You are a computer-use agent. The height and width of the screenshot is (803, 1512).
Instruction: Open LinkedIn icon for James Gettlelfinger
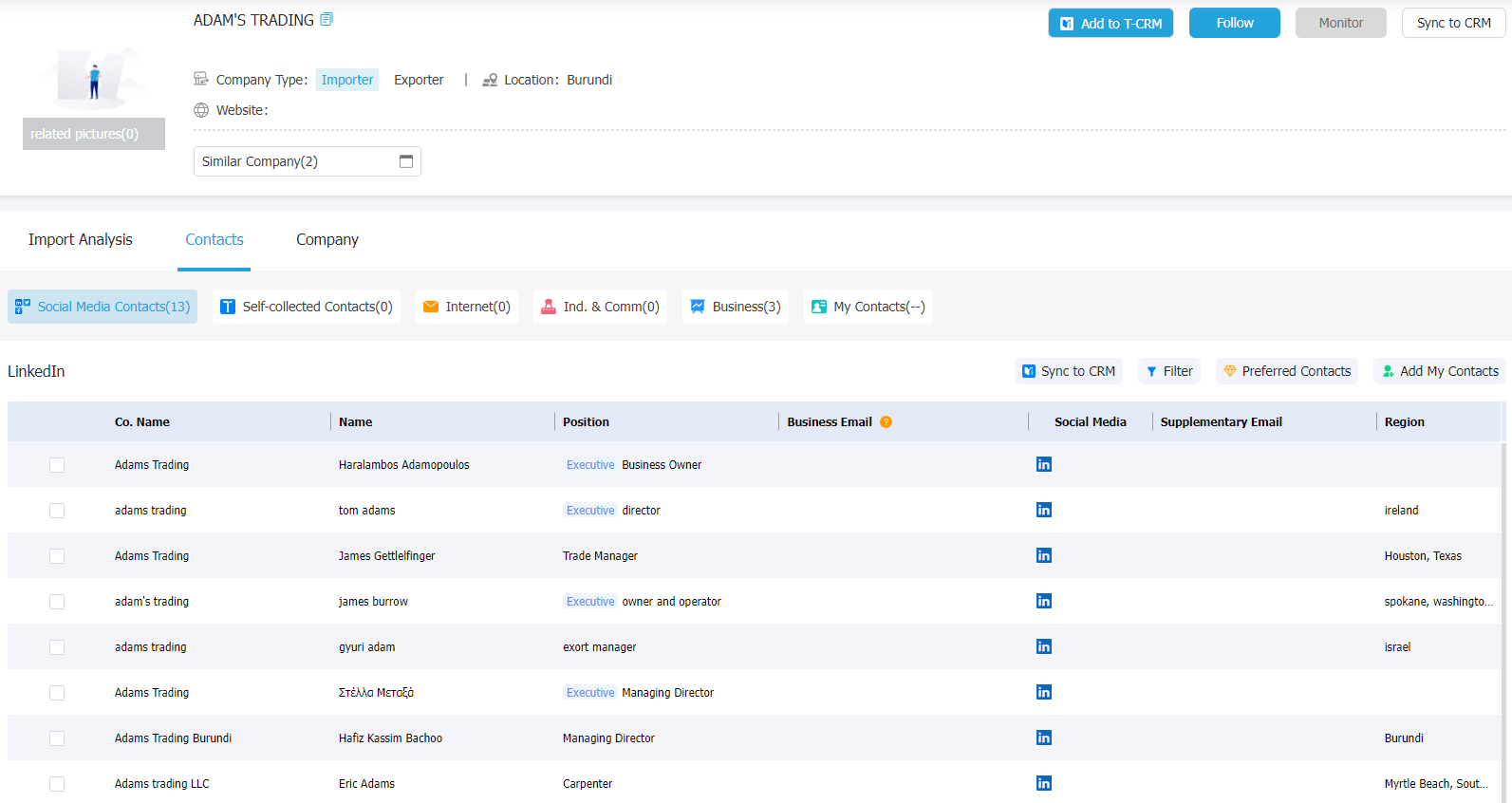1044,555
